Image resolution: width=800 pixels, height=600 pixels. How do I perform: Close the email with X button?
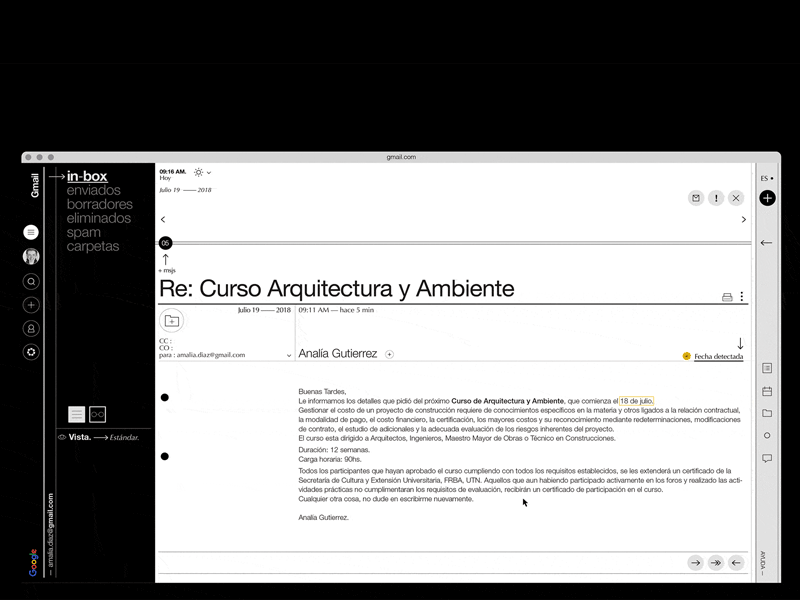click(736, 198)
